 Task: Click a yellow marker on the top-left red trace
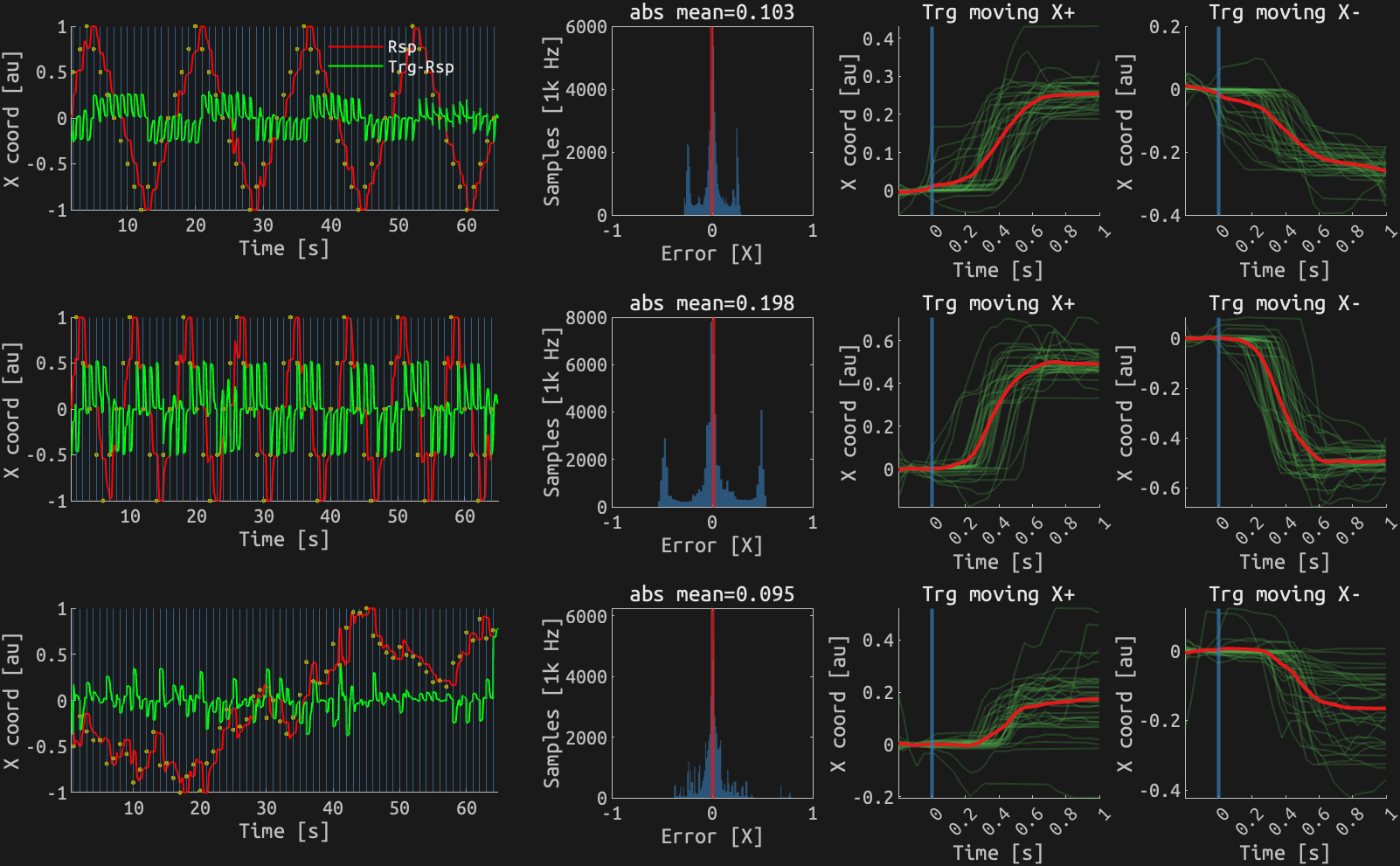click(87, 26)
